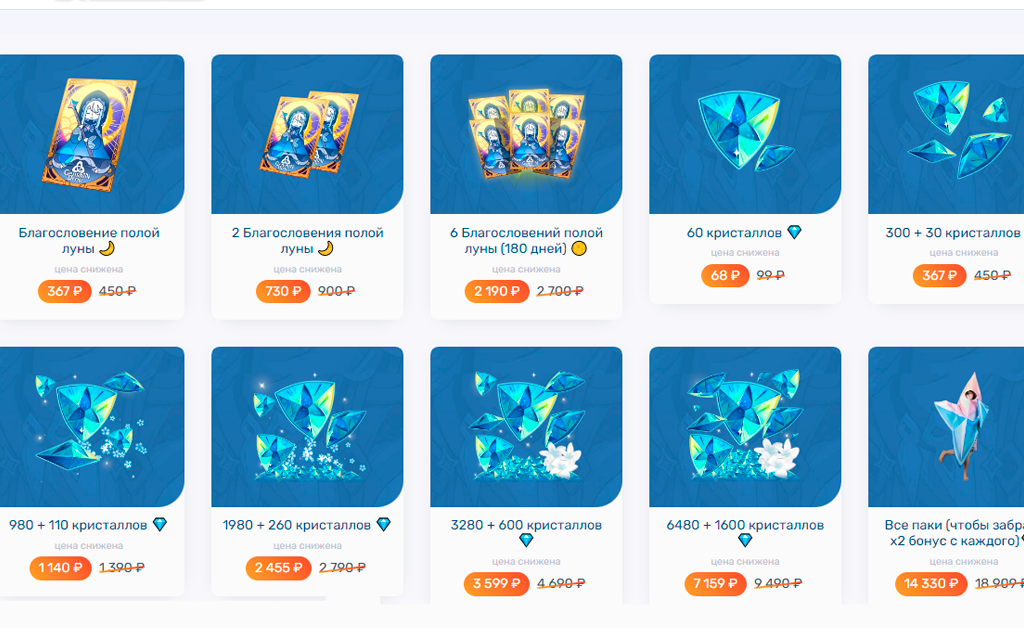Select the 6480 + 1600 кристаллов image

click(744, 426)
